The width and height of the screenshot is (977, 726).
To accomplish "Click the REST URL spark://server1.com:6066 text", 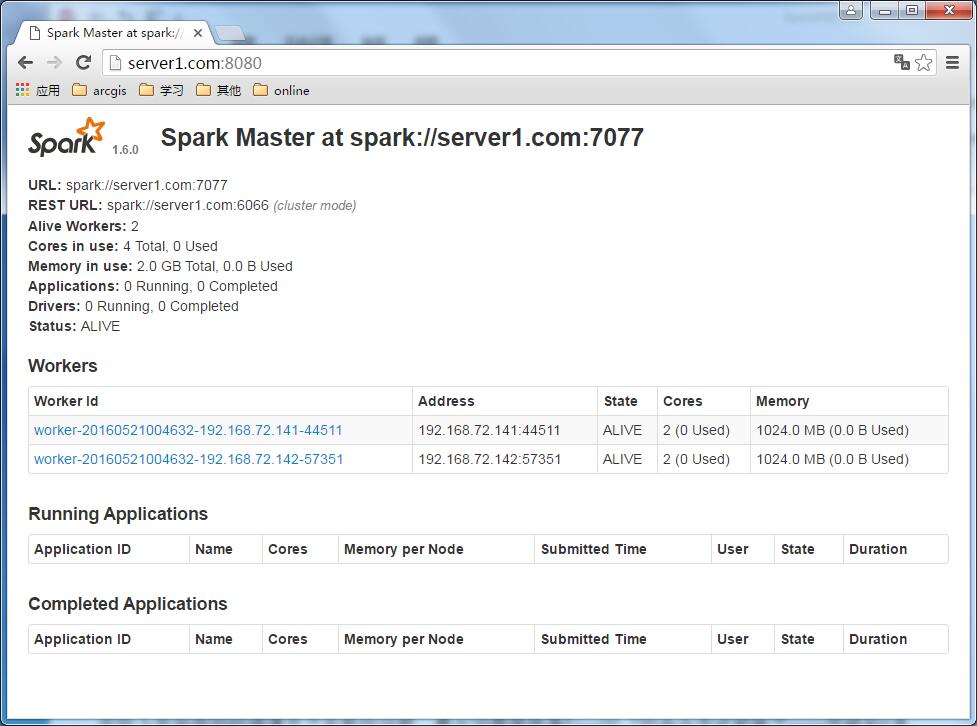I will coord(188,205).
